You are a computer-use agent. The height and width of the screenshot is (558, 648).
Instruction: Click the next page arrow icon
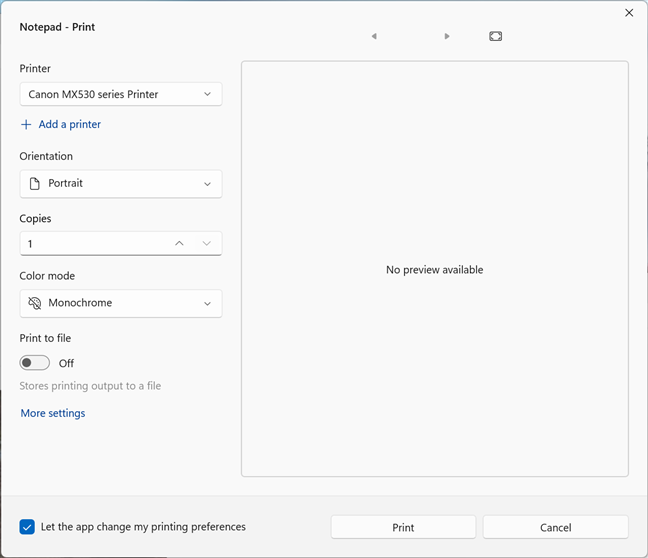tap(447, 36)
